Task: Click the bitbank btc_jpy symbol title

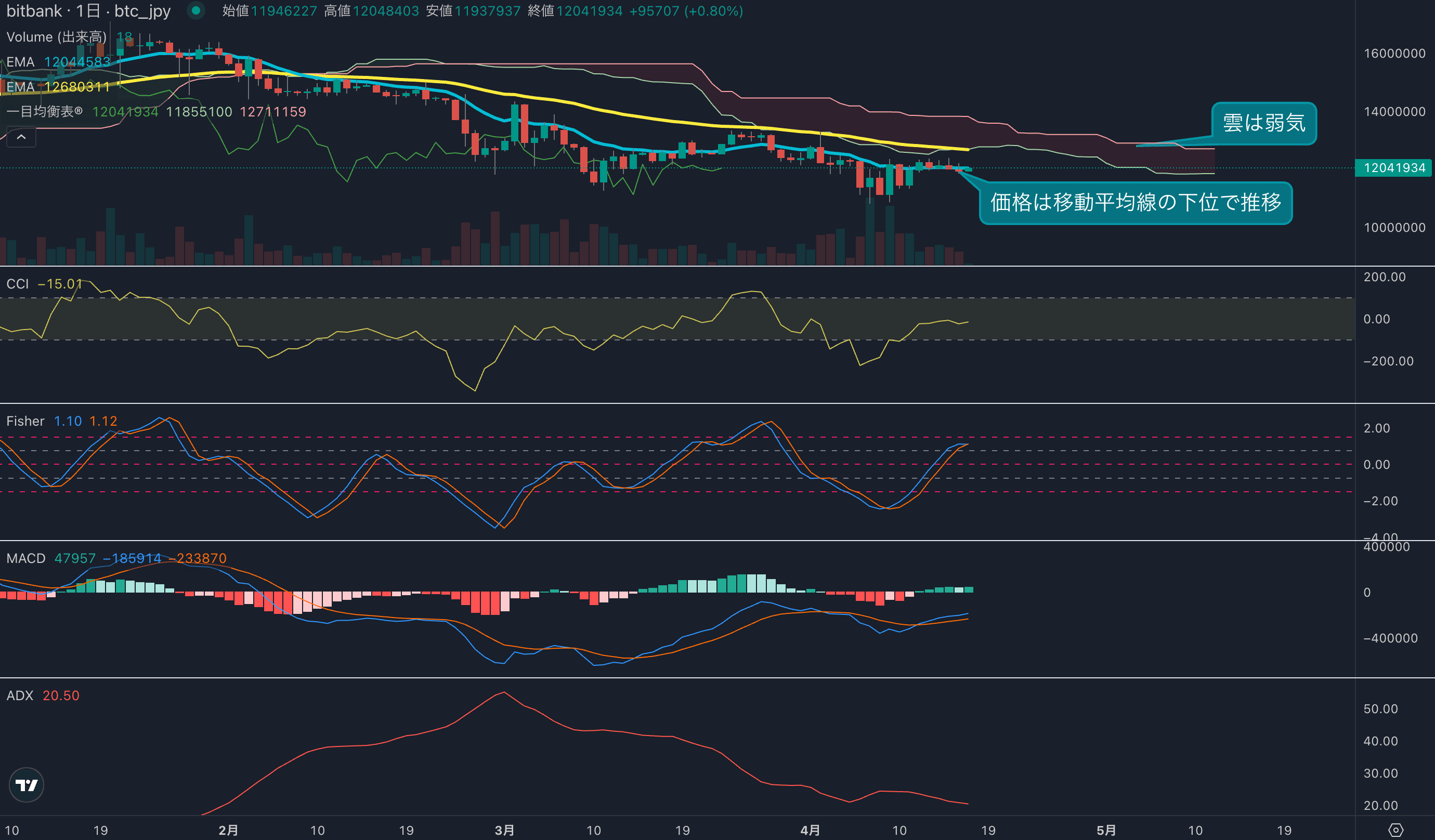Action: tap(88, 11)
